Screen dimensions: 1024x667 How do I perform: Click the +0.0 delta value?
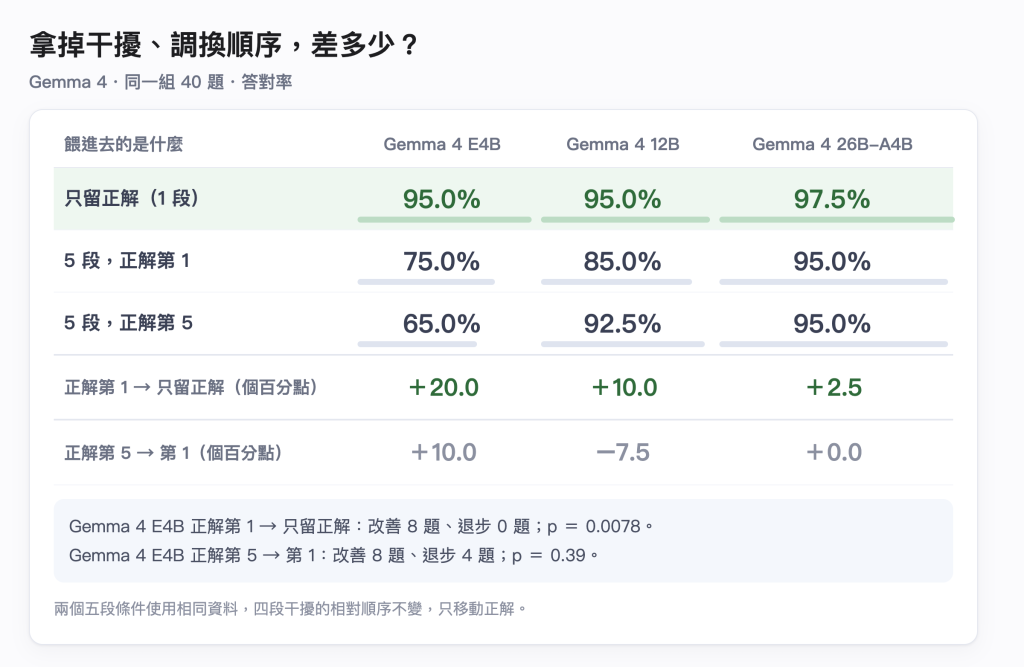tap(834, 452)
